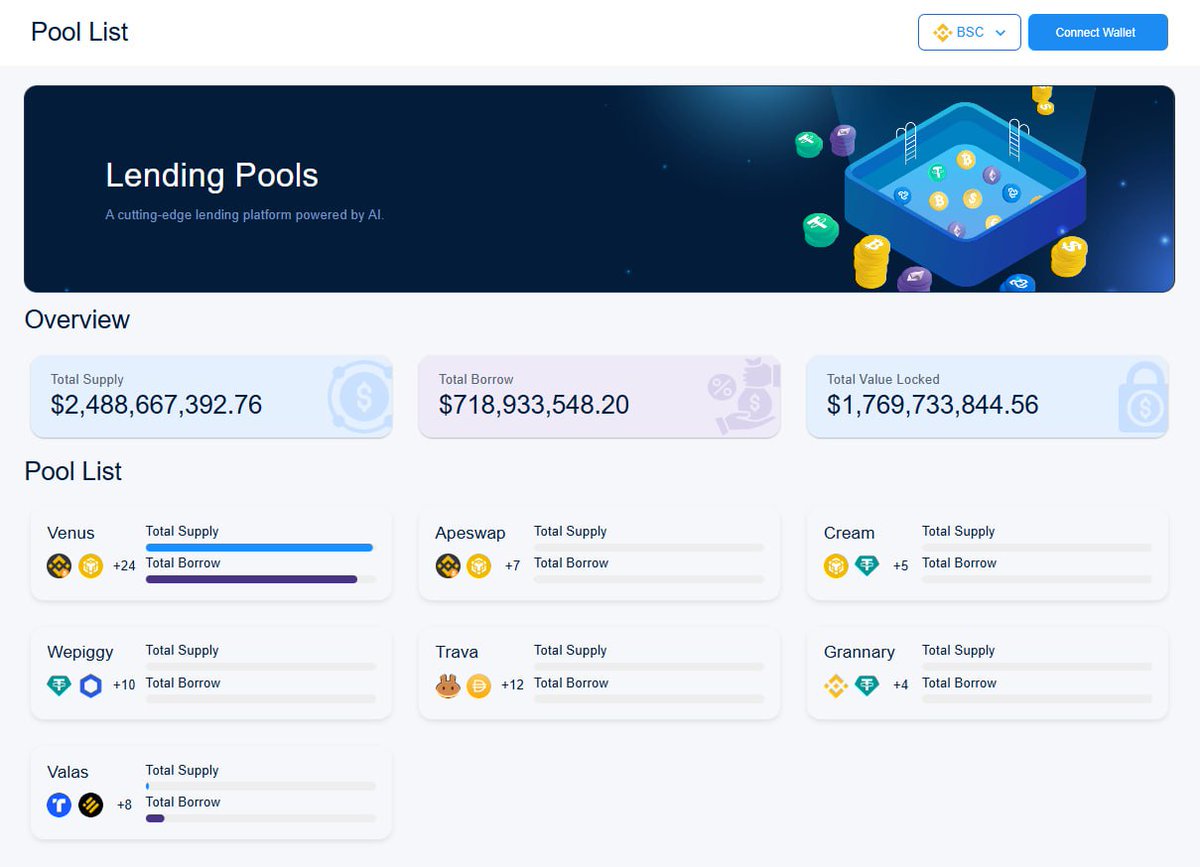Click the +5 more tokens in Cream
This screenshot has height=867, width=1200.
tap(900, 566)
